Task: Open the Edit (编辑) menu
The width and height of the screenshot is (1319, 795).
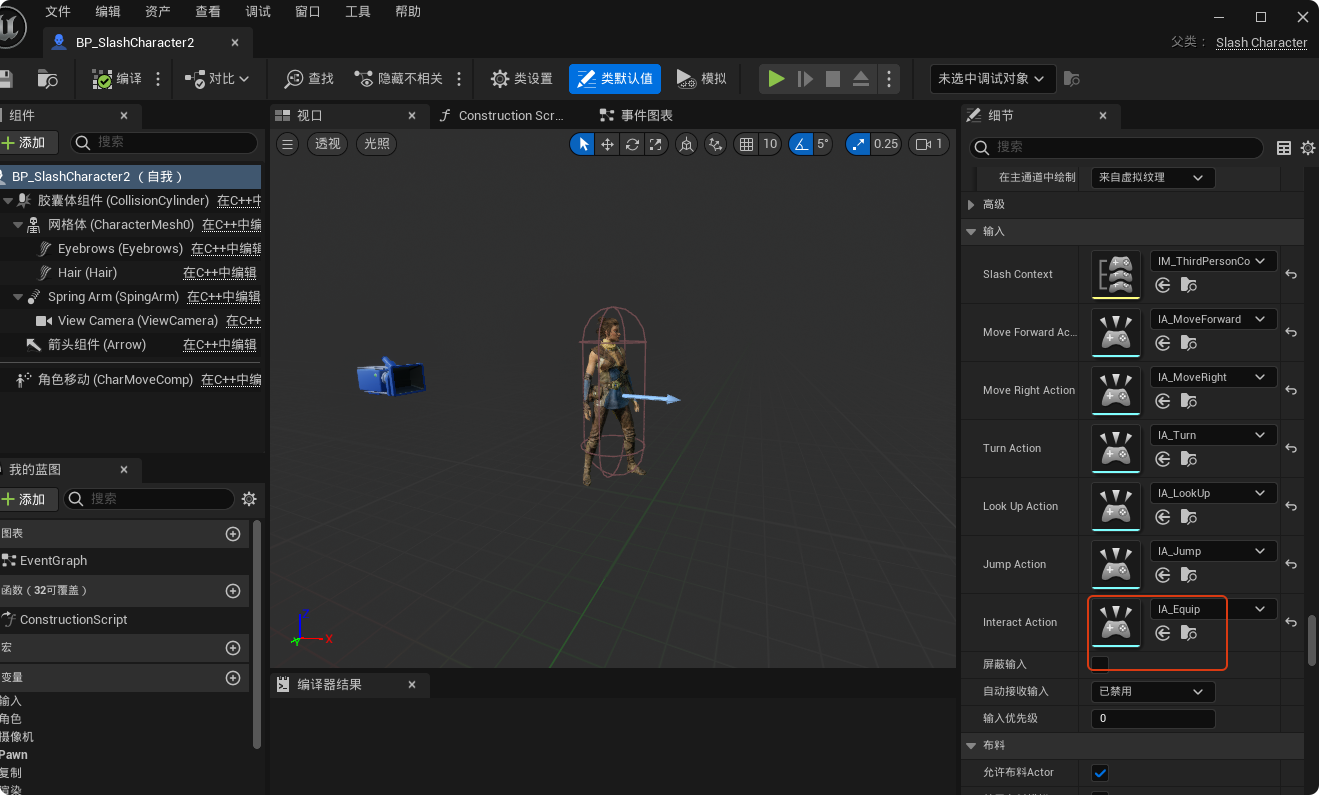Action: [x=108, y=12]
